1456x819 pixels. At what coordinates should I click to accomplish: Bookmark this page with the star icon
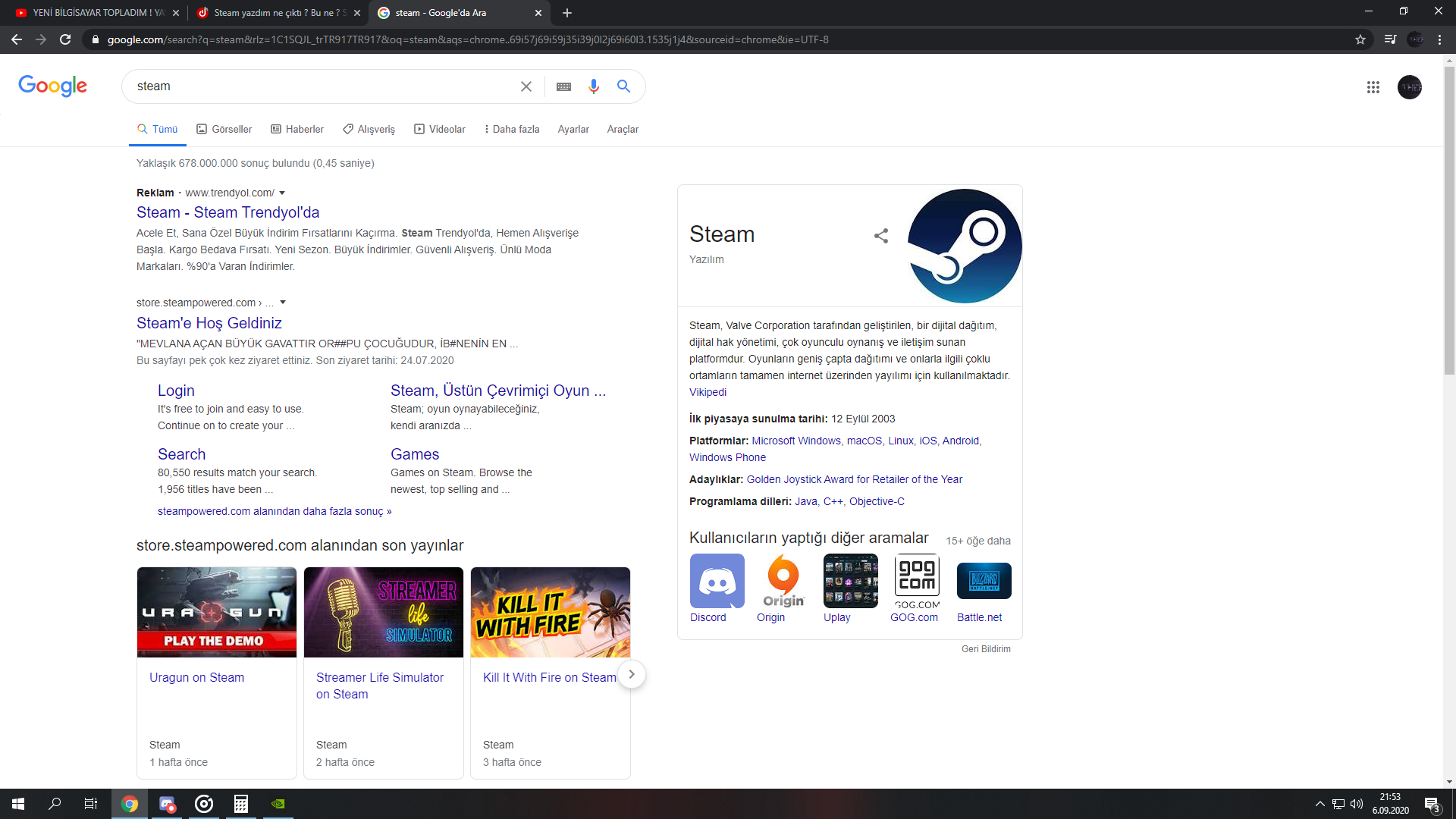(x=1360, y=39)
